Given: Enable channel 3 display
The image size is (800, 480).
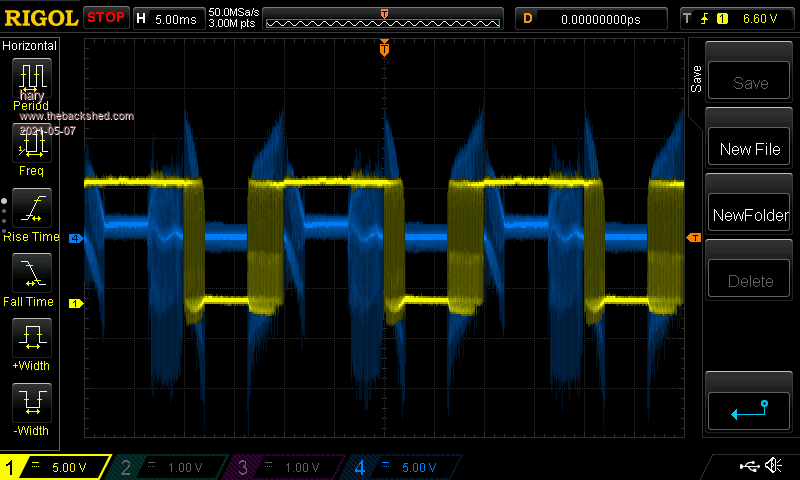Looking at the screenshot, I should (285, 467).
